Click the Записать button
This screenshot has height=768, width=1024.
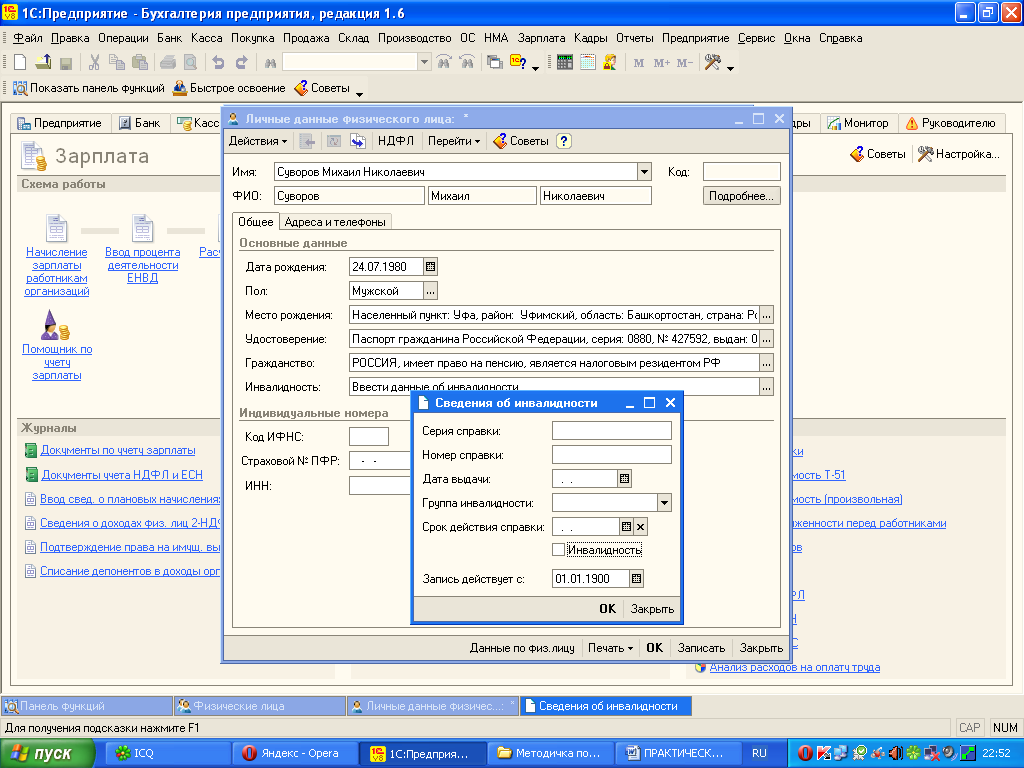pyautogui.click(x=701, y=648)
